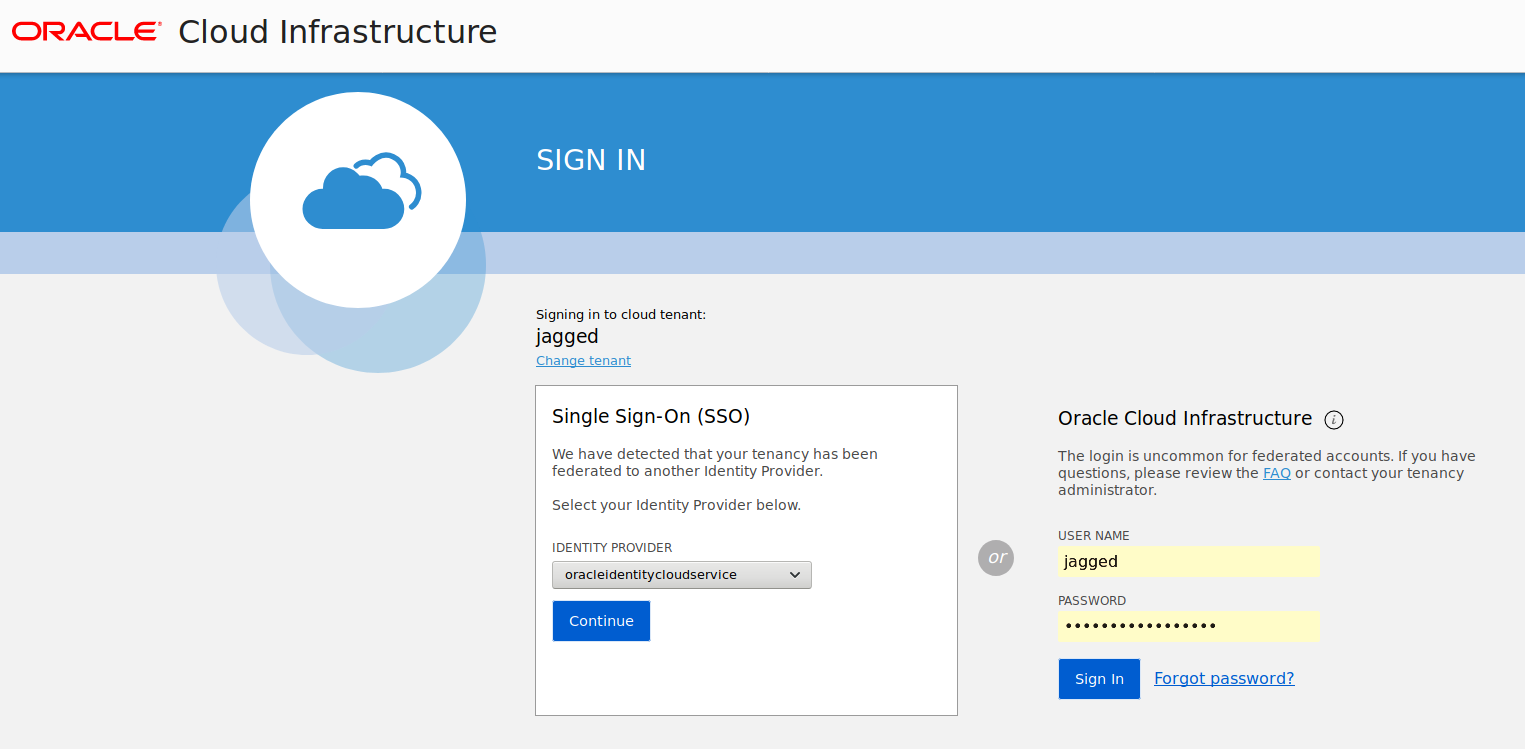Click the tenant name jagged text
The width and height of the screenshot is (1525, 749).
[567, 336]
